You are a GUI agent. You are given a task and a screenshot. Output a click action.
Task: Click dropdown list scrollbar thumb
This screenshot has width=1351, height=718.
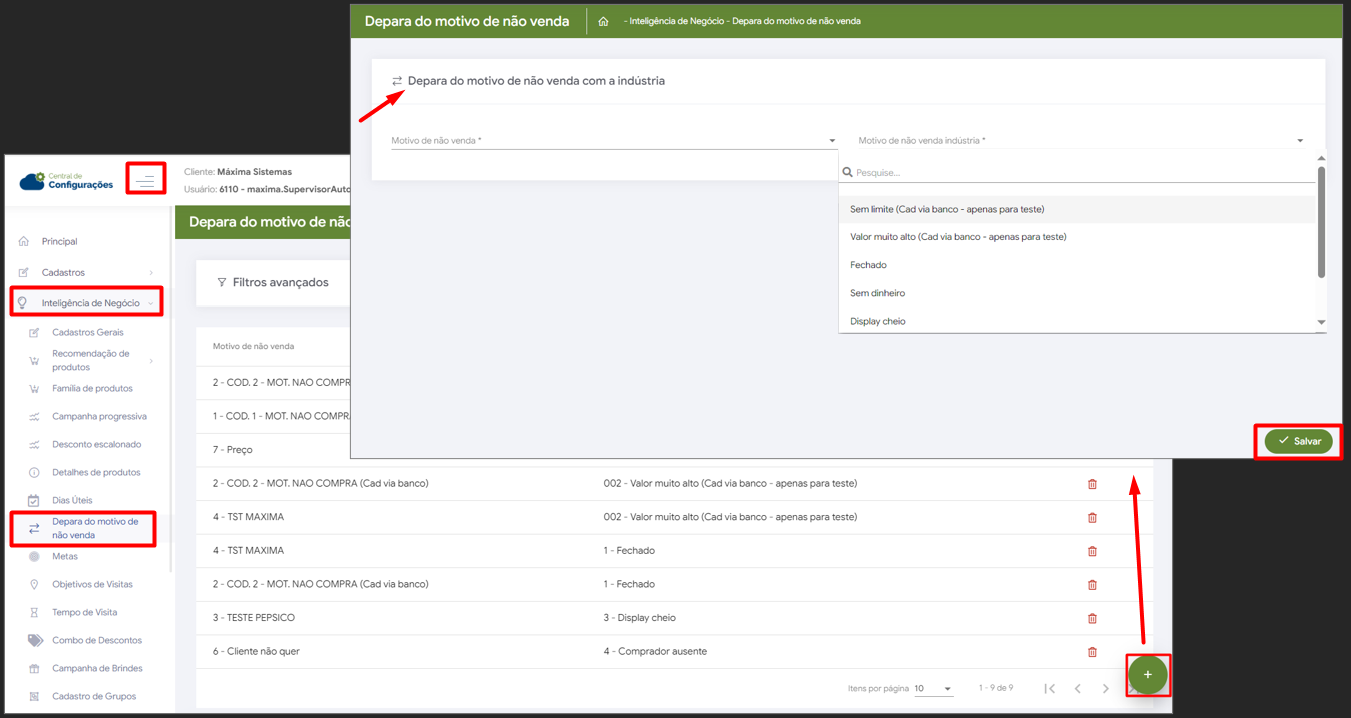[x=1321, y=222]
